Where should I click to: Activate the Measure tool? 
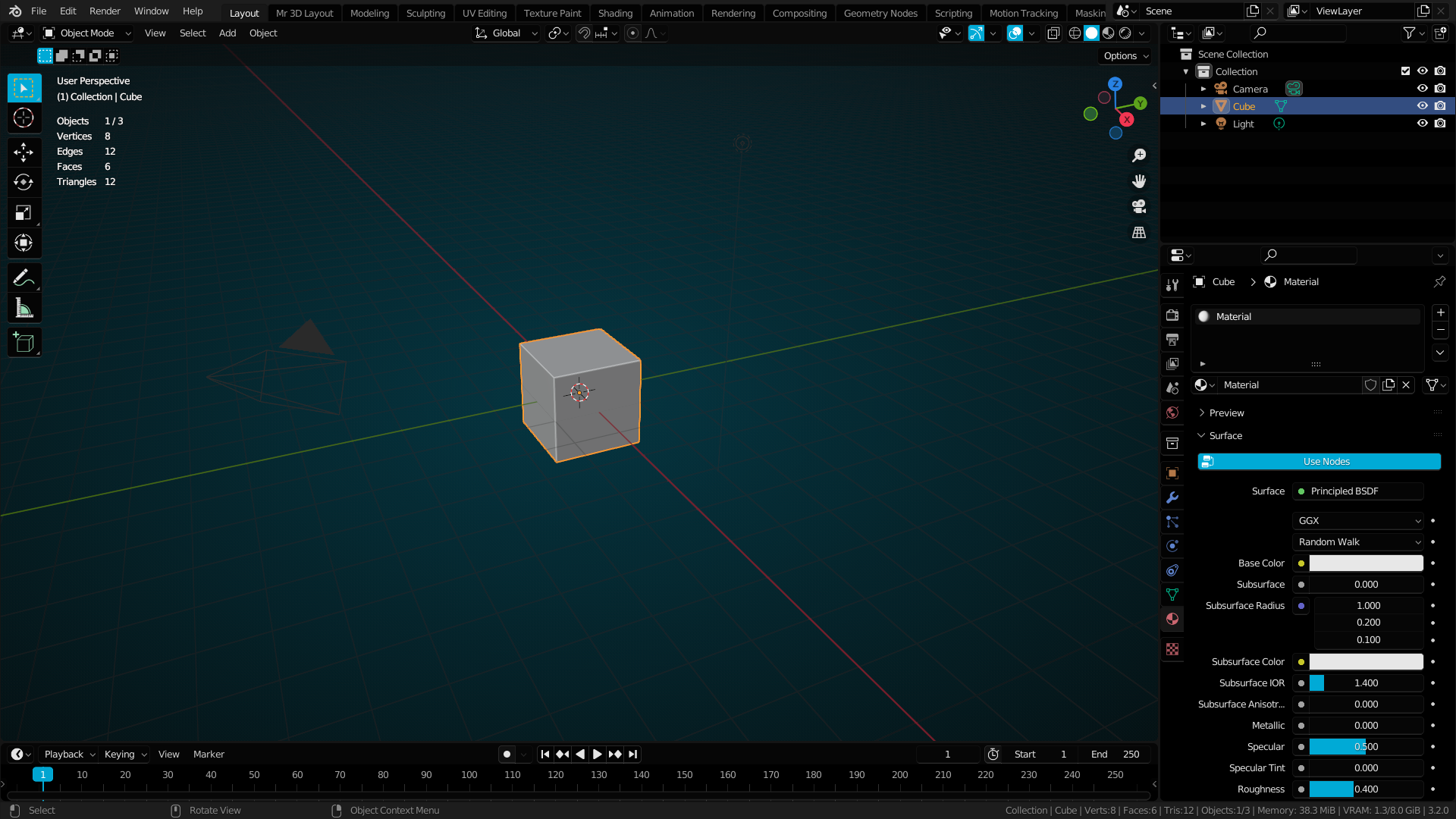pos(24,308)
